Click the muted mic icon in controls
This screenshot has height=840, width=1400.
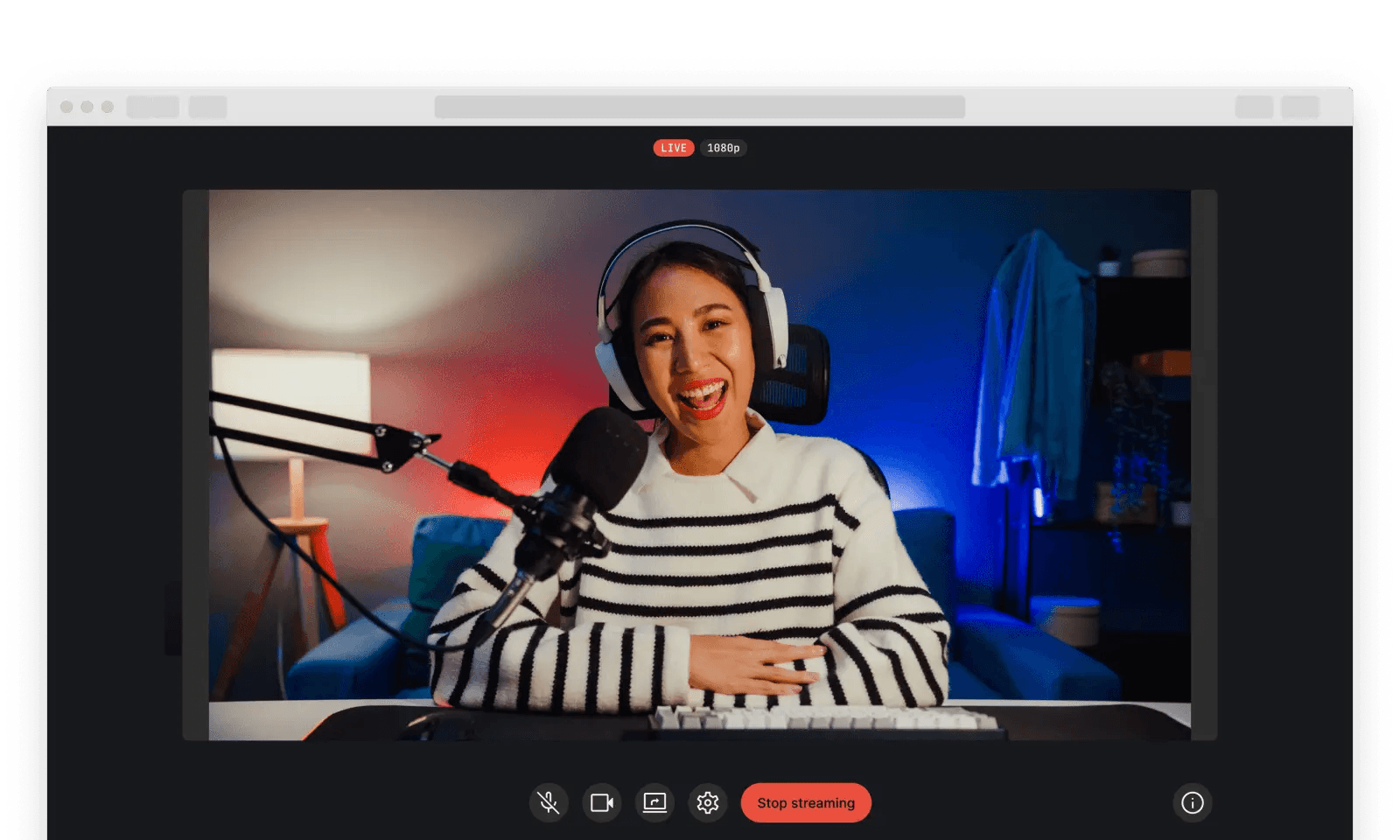pyautogui.click(x=549, y=802)
